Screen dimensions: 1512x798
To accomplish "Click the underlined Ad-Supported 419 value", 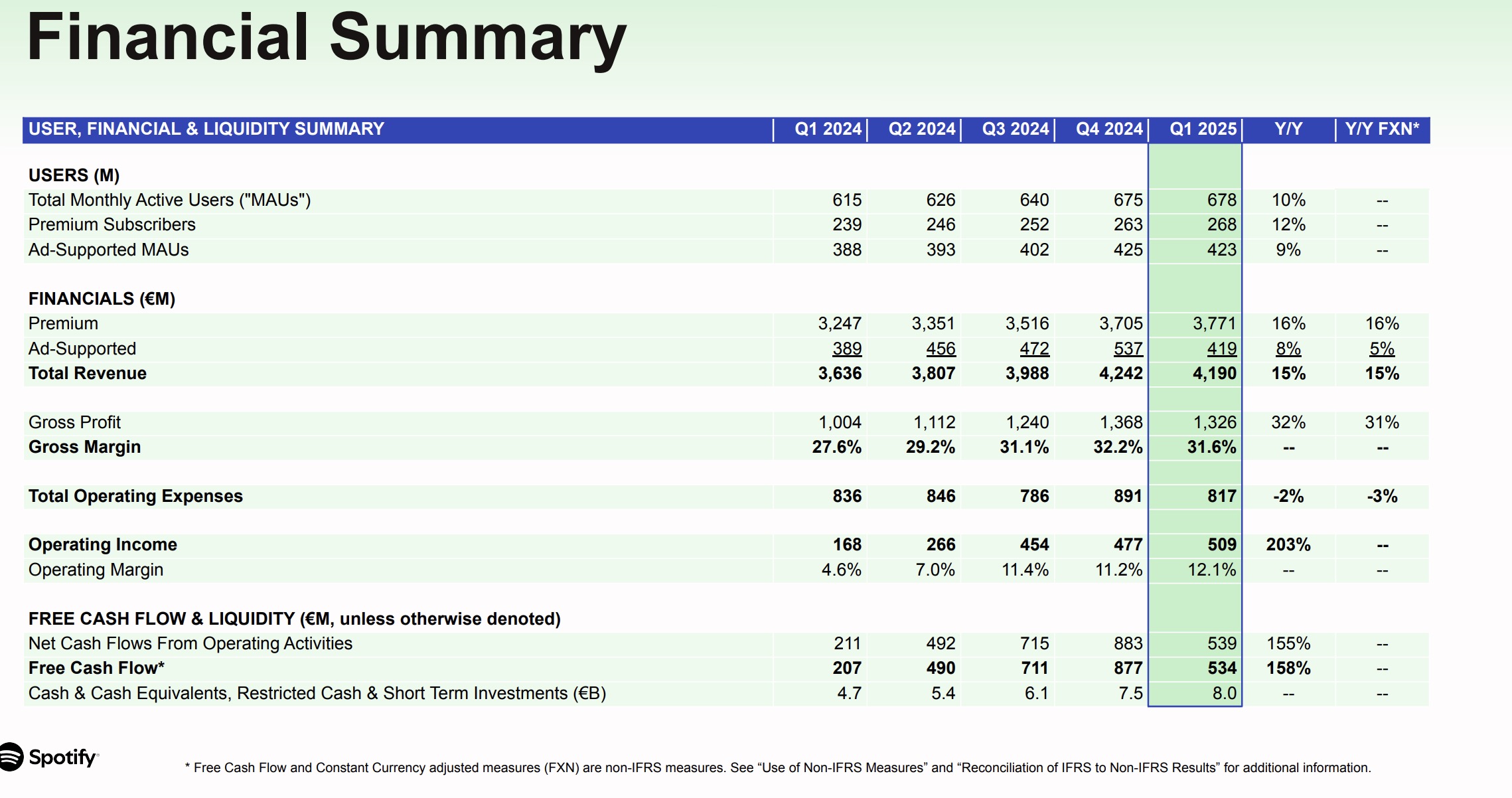I will click(1221, 349).
